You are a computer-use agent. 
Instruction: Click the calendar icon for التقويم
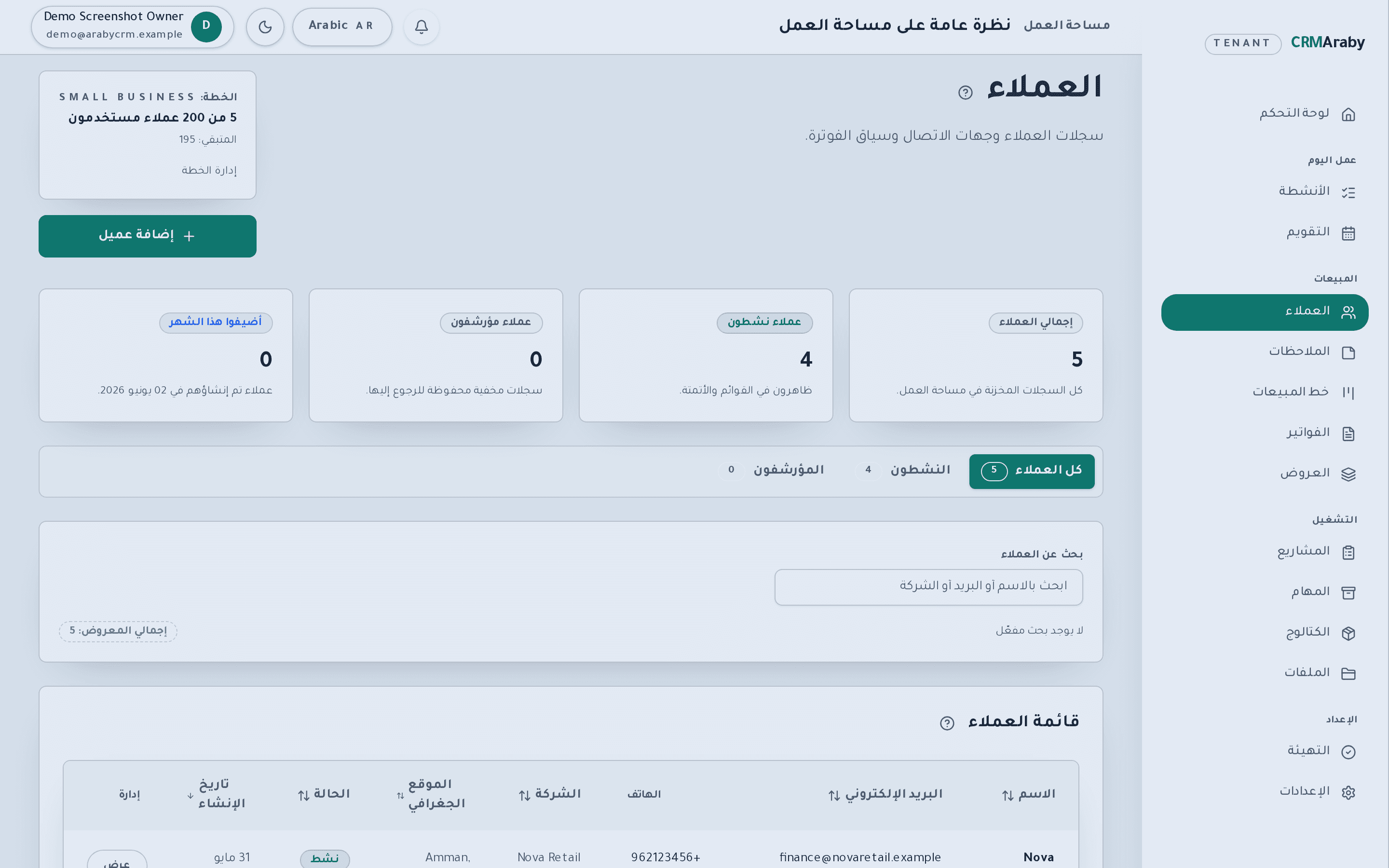1348,233
